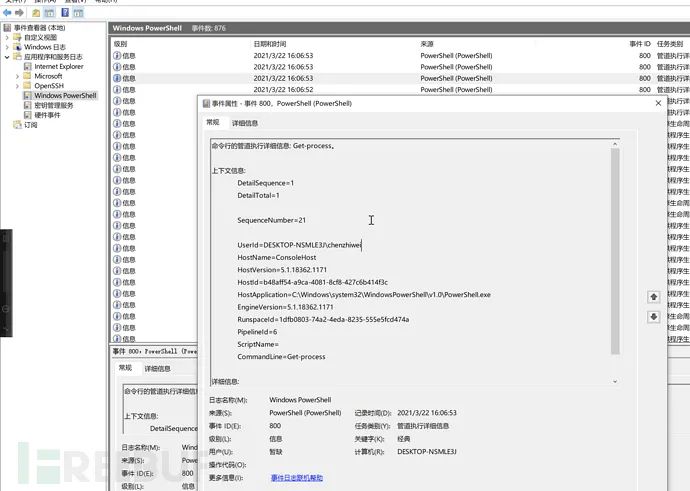The width and height of the screenshot is (690, 491).
Task: Select Windows PowerShell log in tree
Action: (x=65, y=95)
